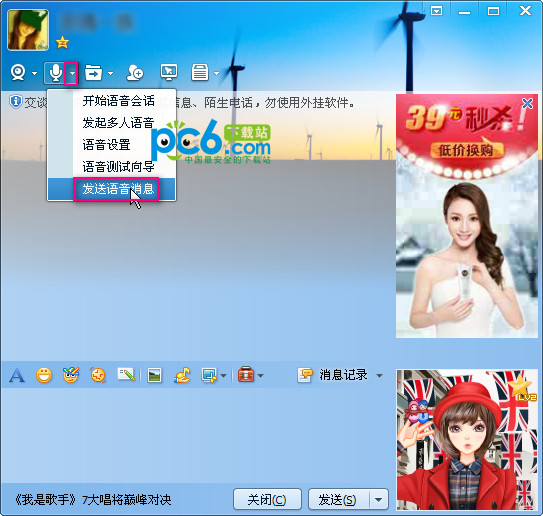Open video call options dropdown arrow
Image resolution: width=543 pixels, height=516 pixels.
click(x=34, y=73)
